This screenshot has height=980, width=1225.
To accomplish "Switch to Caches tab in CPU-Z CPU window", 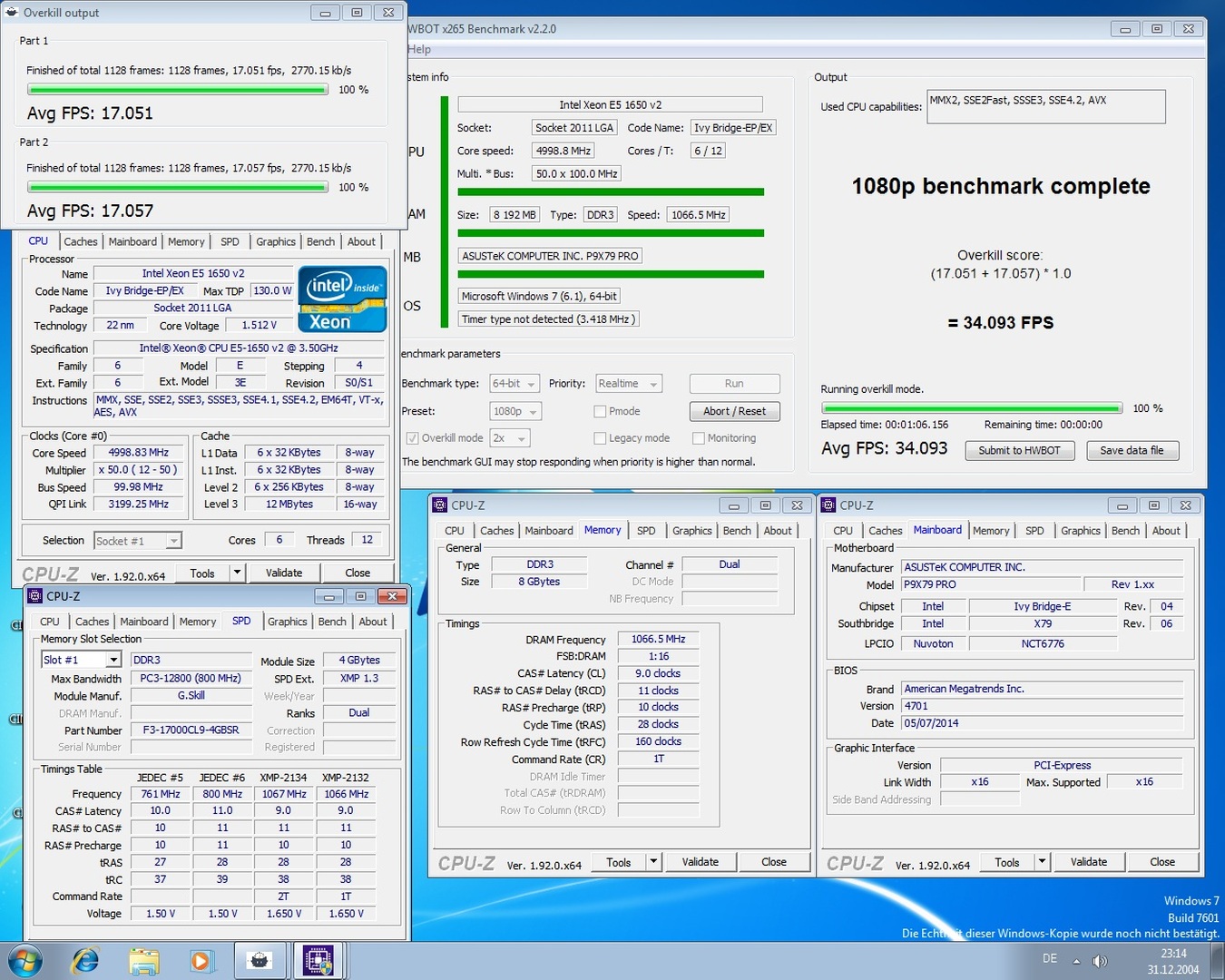I will pyautogui.click(x=80, y=241).
